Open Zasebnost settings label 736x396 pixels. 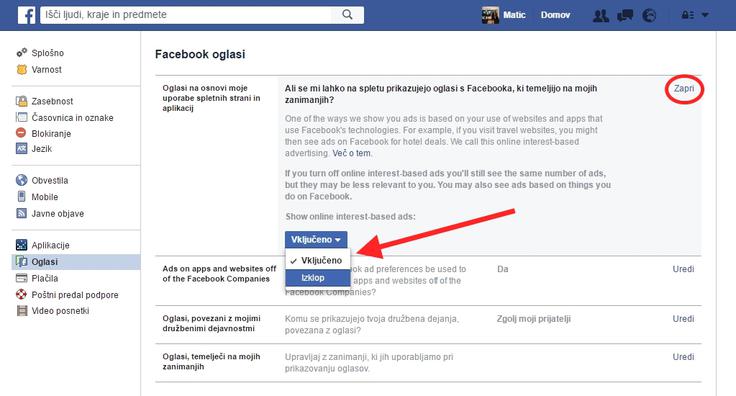[x=52, y=101]
